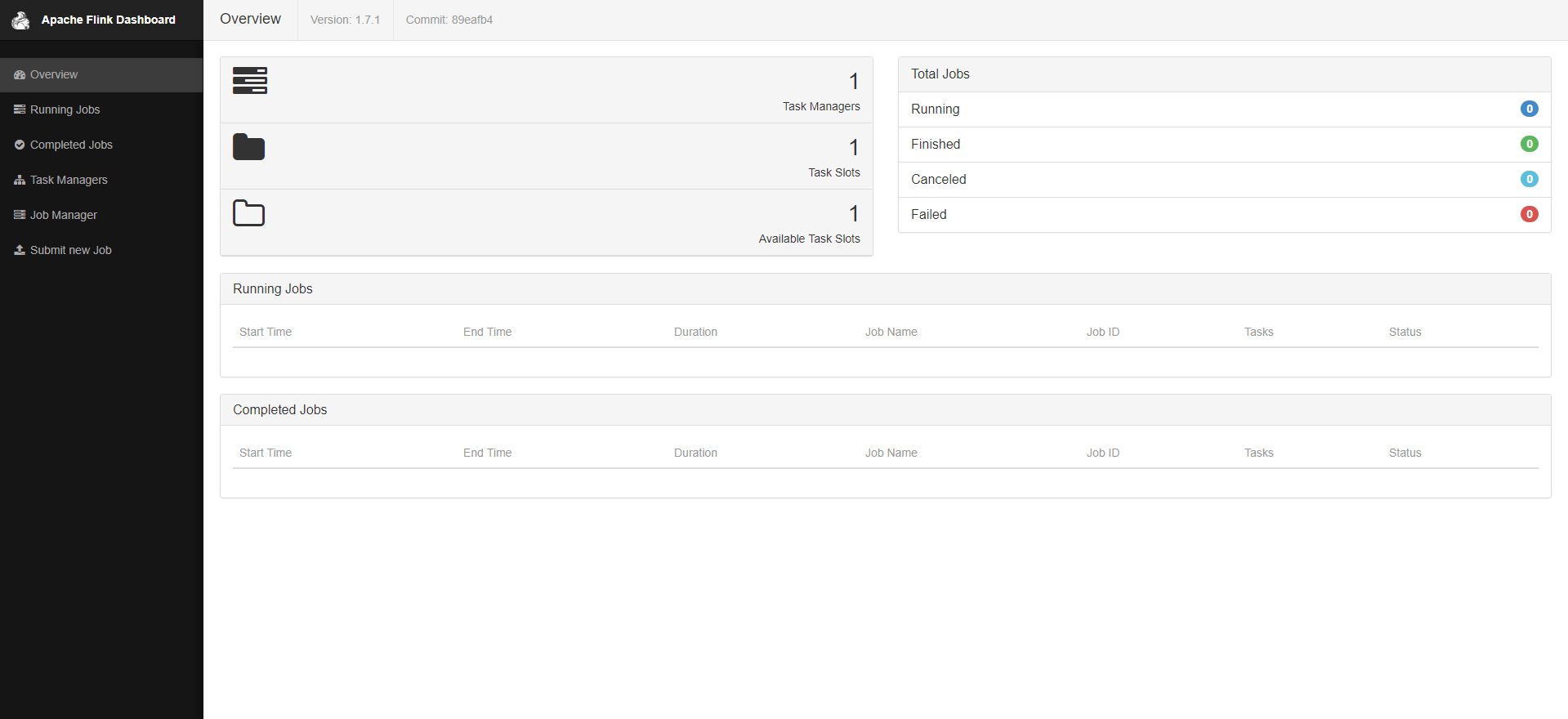Click Job ID header in Running Jobs table
The width and height of the screenshot is (1568, 719).
(x=1102, y=332)
